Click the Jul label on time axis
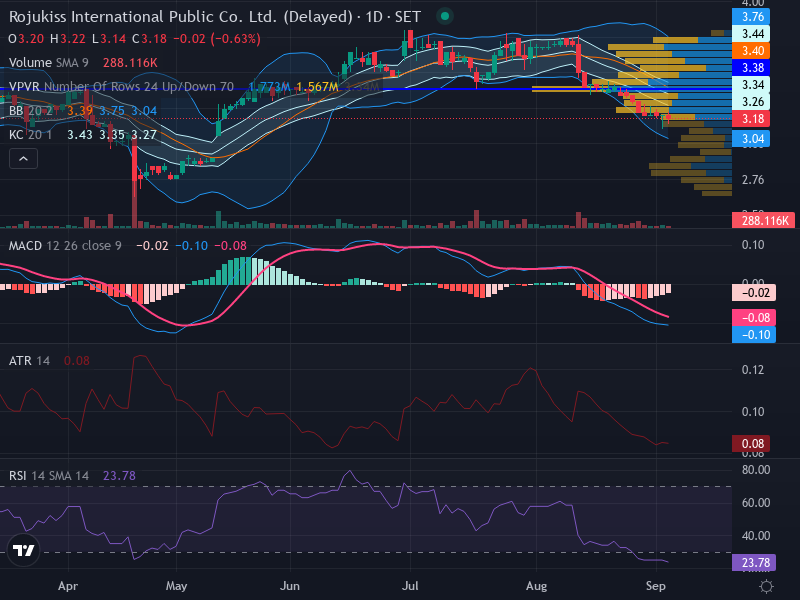The height and width of the screenshot is (600, 800). (410, 586)
